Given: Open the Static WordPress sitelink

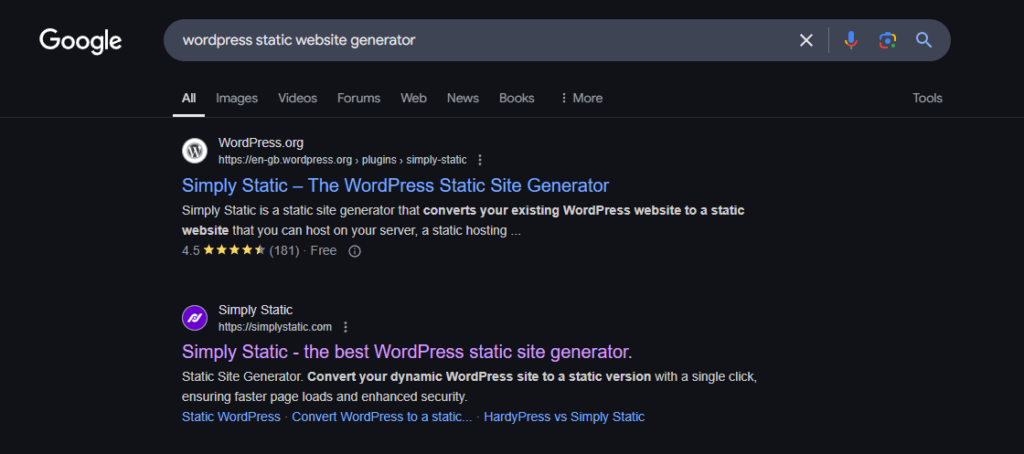Looking at the screenshot, I should tap(231, 417).
